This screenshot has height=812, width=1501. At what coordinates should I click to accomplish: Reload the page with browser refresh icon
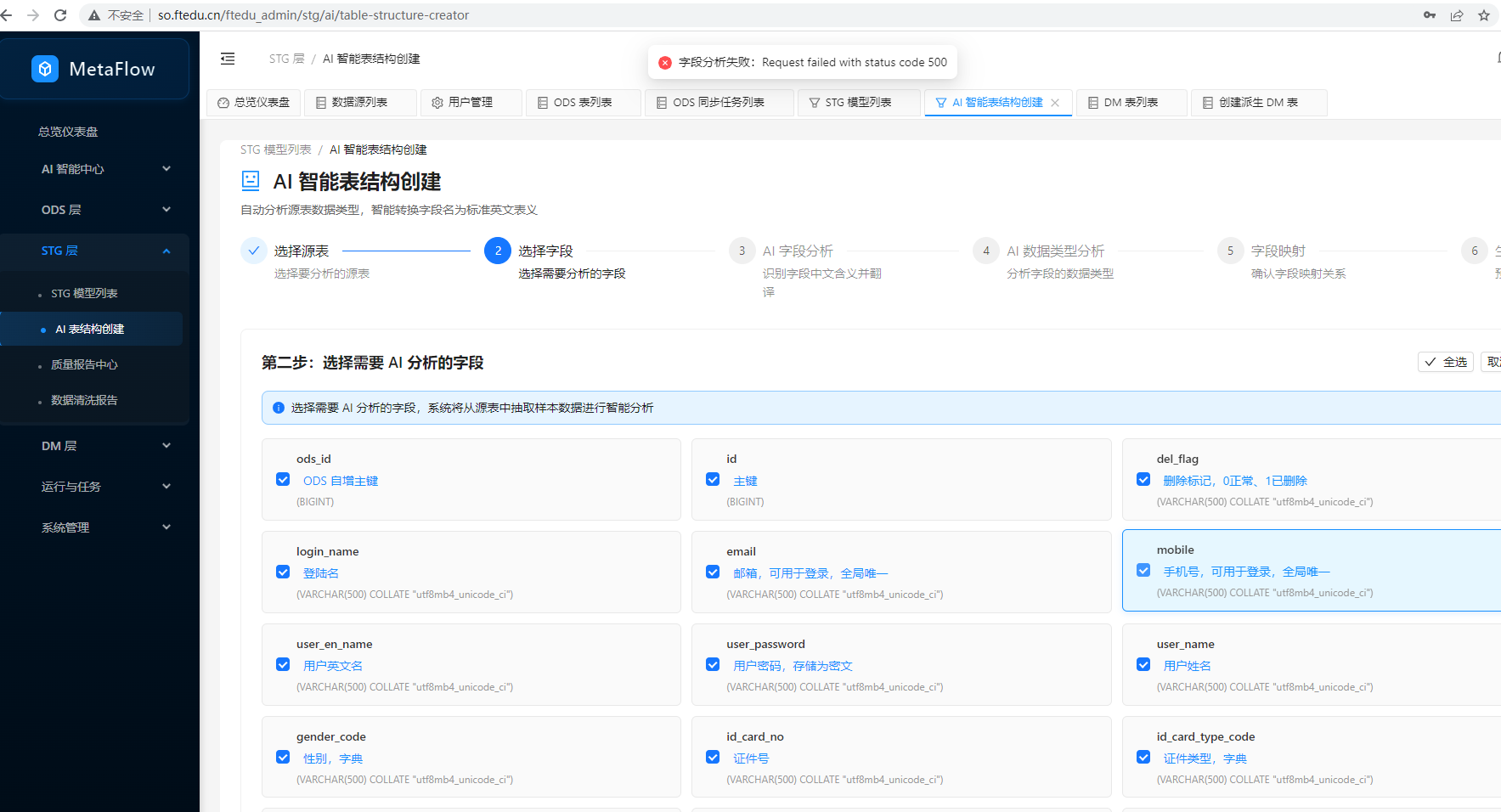(60, 15)
